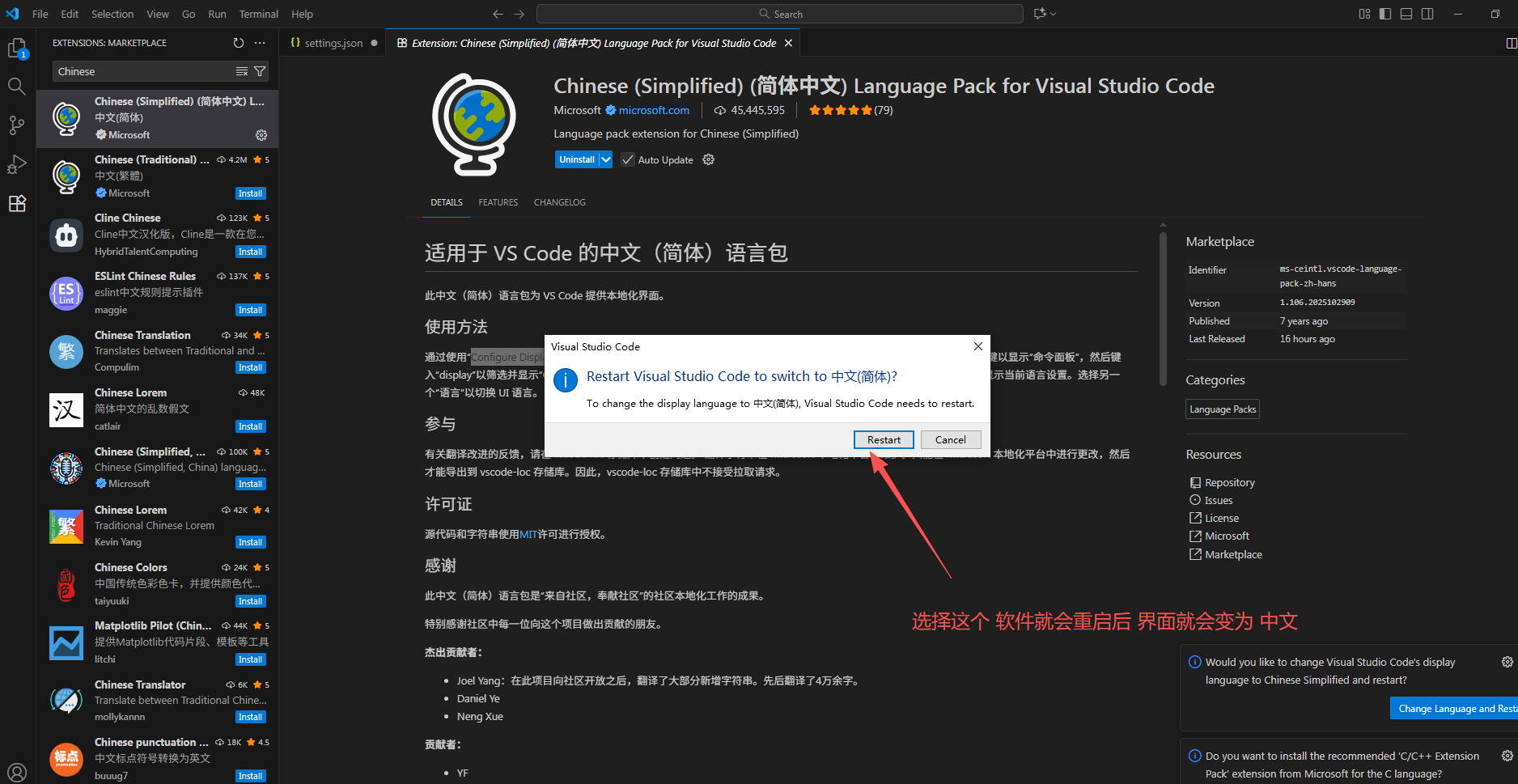Switch to the FEATURES tab
The width and height of the screenshot is (1518, 784).
point(498,202)
